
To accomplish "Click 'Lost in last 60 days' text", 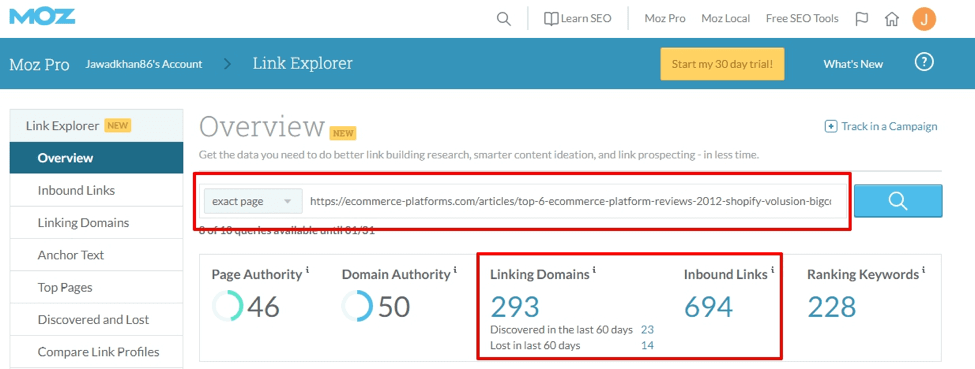I will [x=535, y=345].
